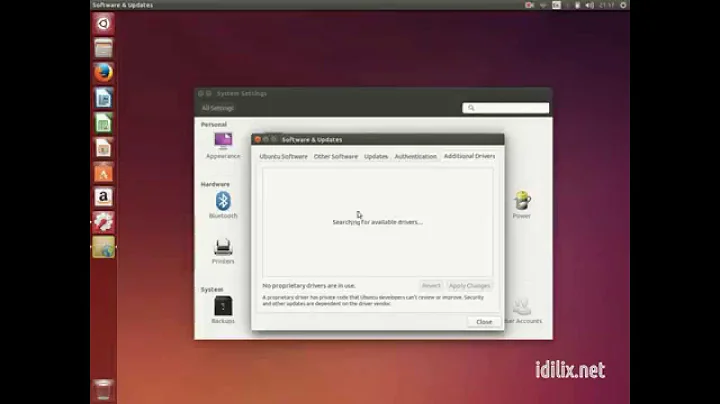720x404 pixels.
Task: Open the Amazon launcher icon
Action: tap(103, 197)
